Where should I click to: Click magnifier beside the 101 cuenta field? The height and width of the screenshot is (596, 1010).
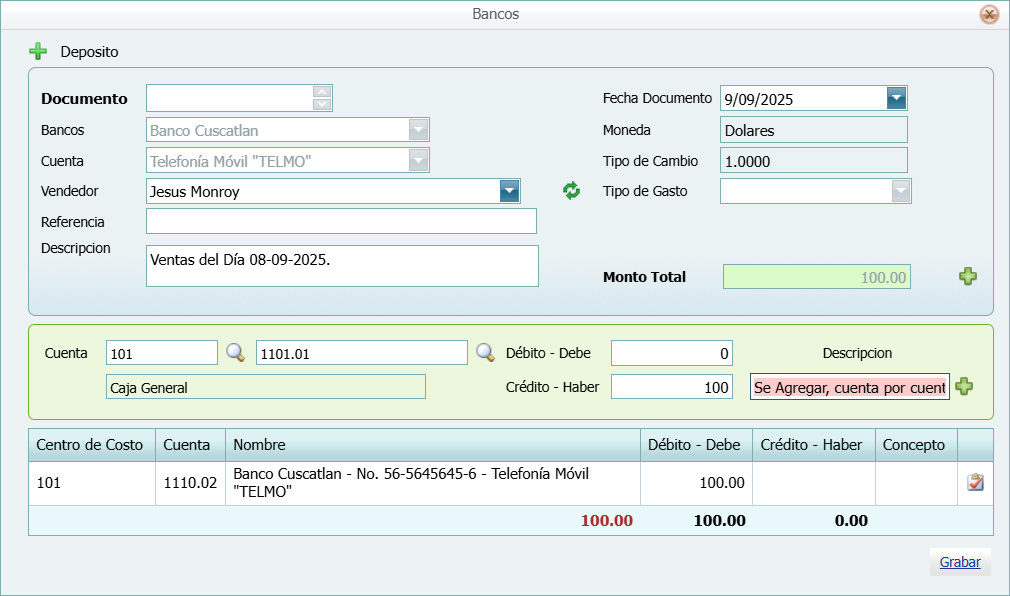coord(235,352)
